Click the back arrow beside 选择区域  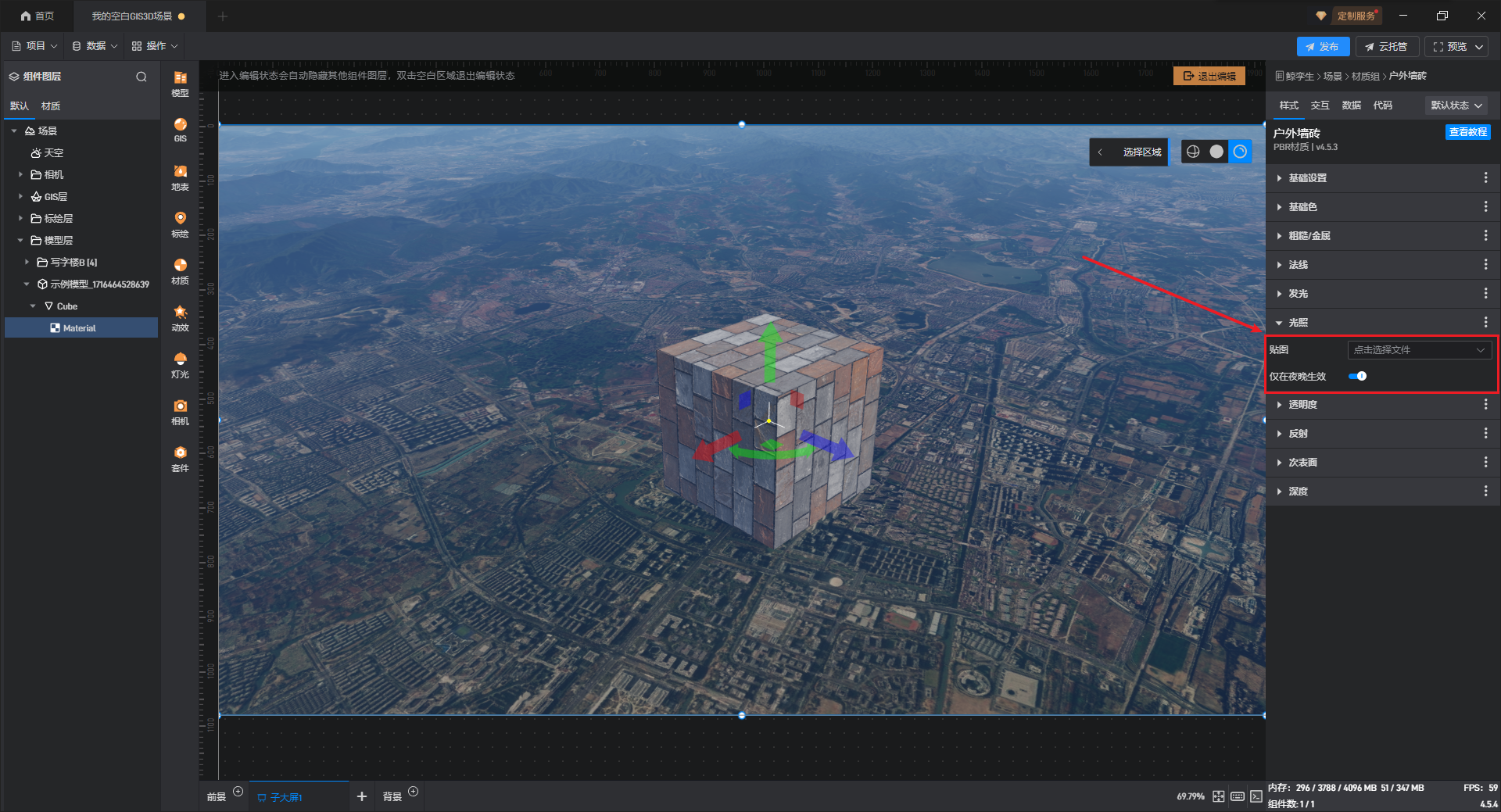coord(1100,152)
